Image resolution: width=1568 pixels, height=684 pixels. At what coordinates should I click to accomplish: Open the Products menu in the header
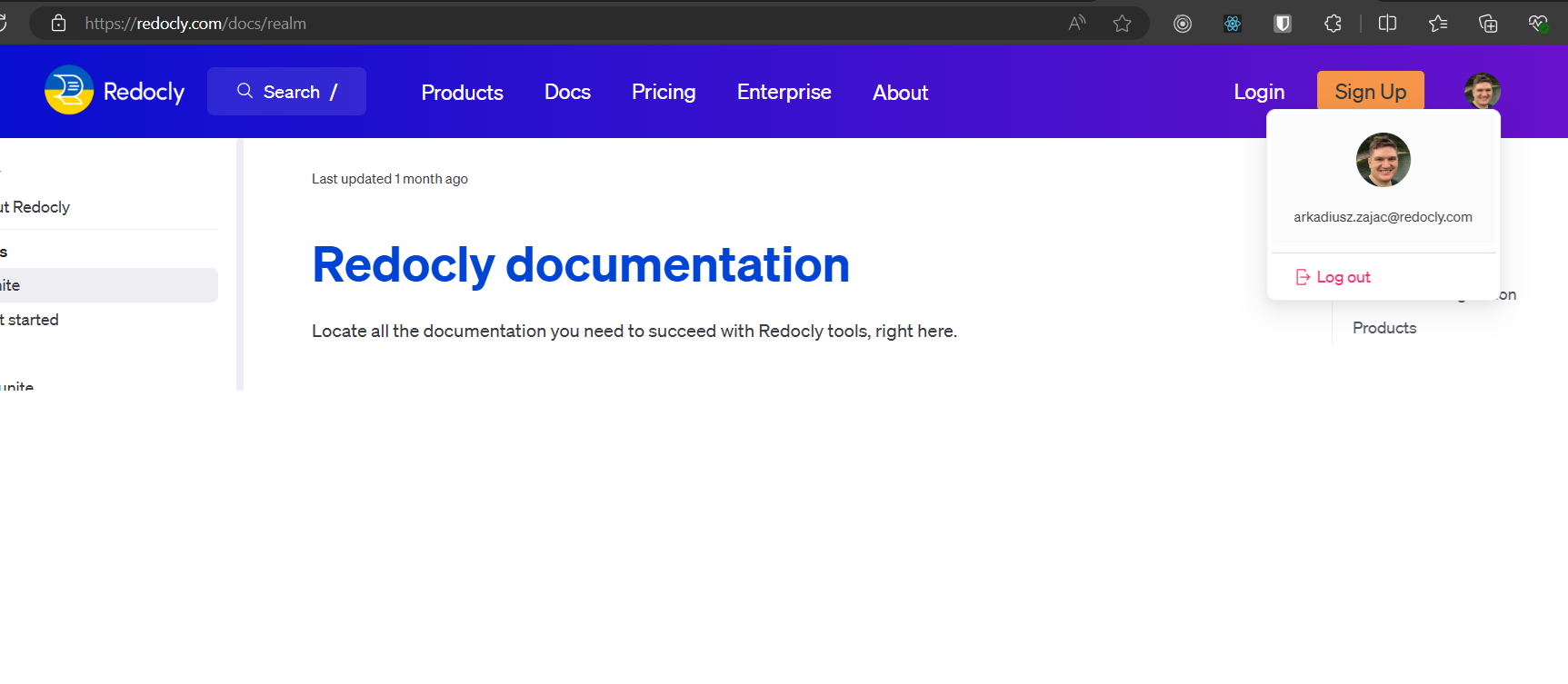(x=462, y=92)
